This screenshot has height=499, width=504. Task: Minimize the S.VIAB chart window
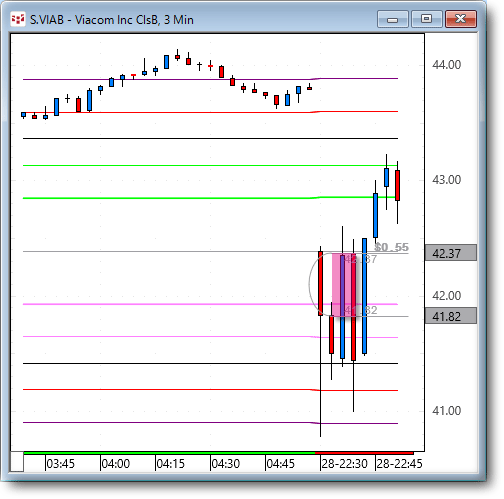point(393,19)
